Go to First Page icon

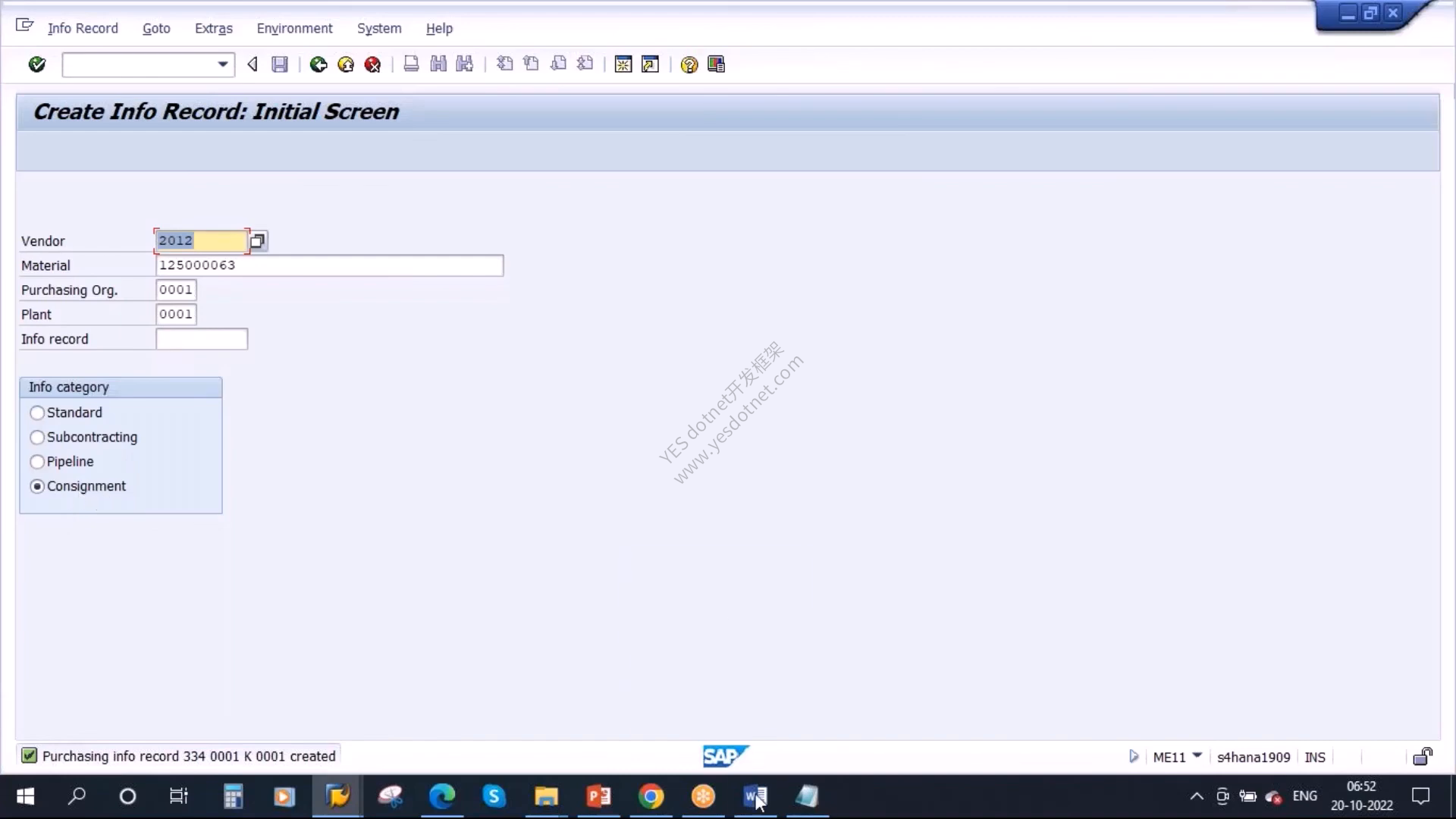[x=504, y=64]
